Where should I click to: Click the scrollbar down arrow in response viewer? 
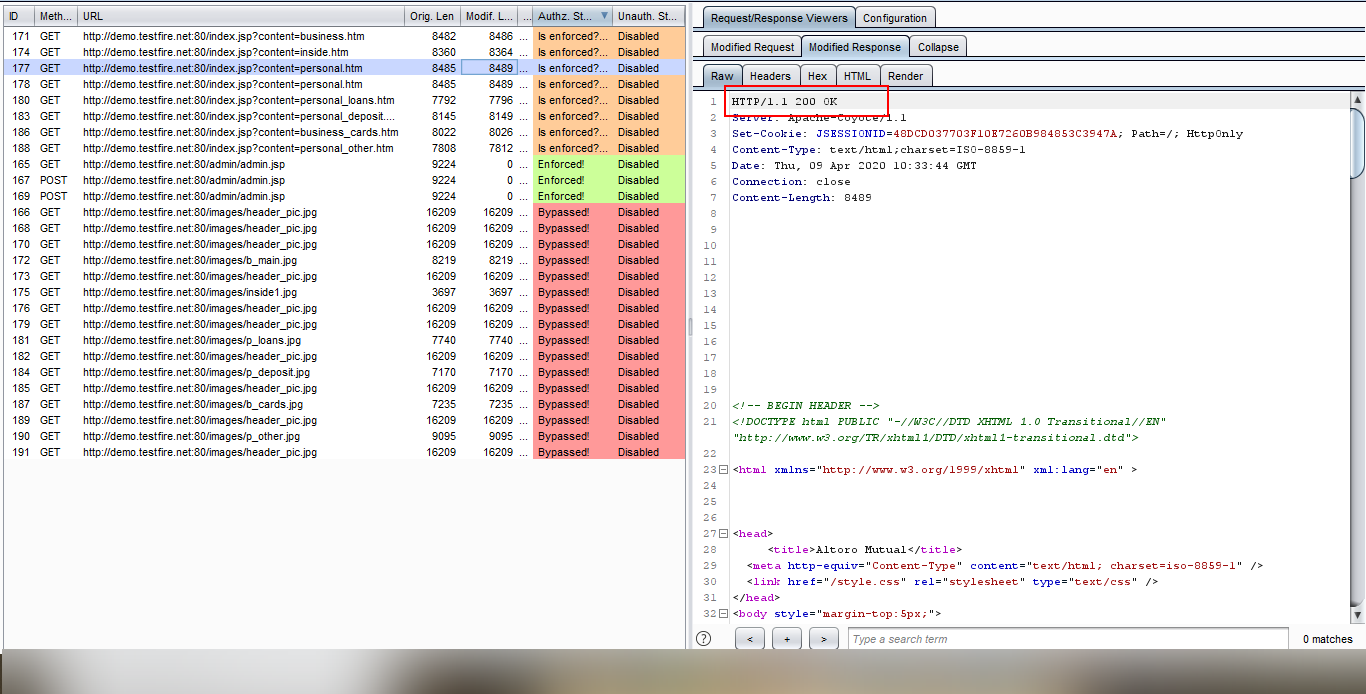click(x=1357, y=615)
